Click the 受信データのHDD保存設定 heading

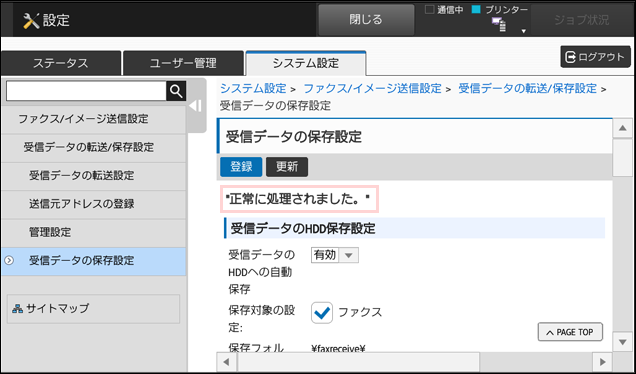tap(303, 228)
